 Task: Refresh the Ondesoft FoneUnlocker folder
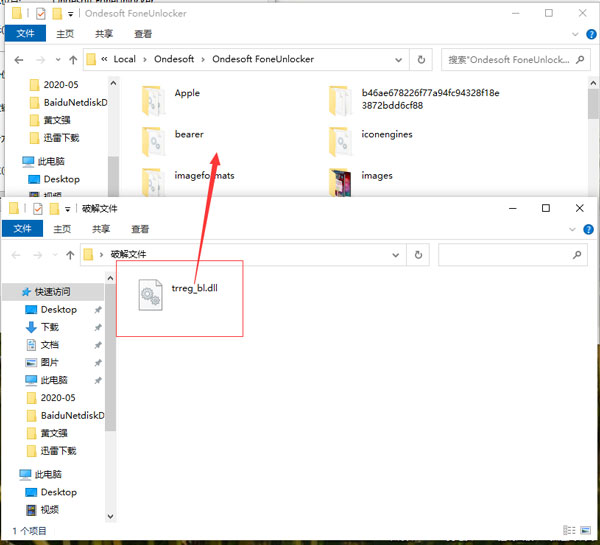[421, 60]
